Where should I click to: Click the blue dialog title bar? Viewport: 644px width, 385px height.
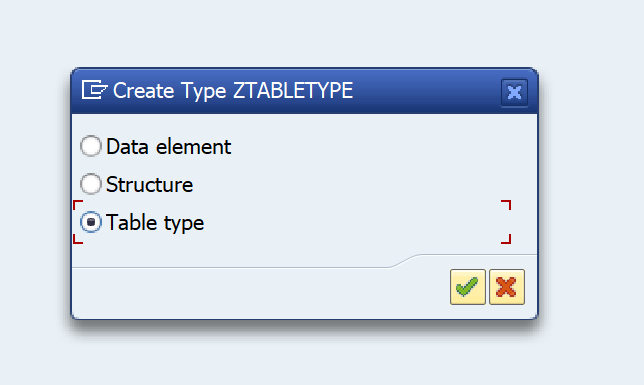(x=304, y=91)
